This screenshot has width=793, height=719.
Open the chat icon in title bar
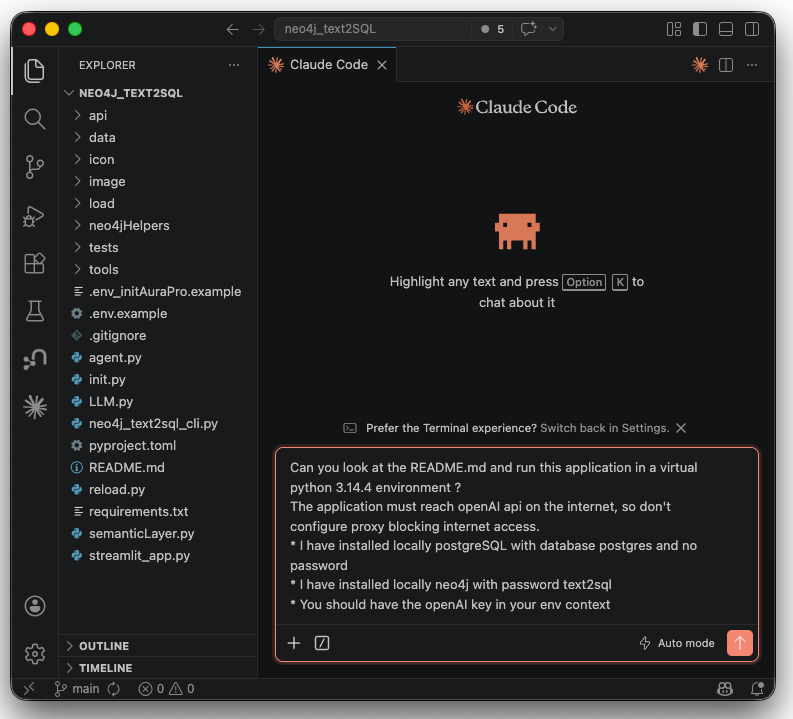click(x=528, y=29)
